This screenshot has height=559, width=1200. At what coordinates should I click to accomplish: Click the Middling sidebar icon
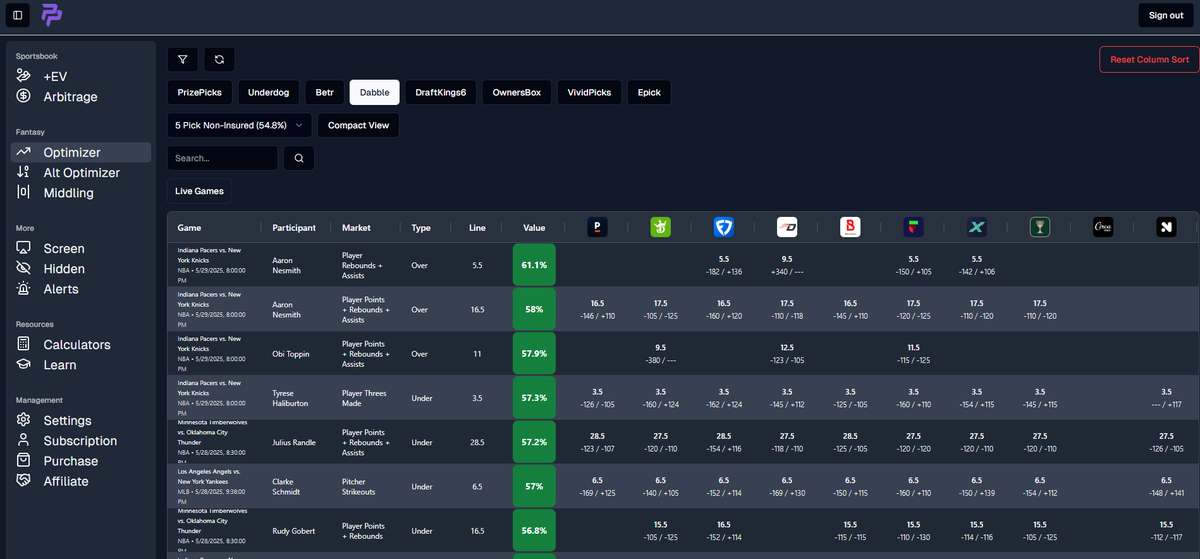click(23, 192)
